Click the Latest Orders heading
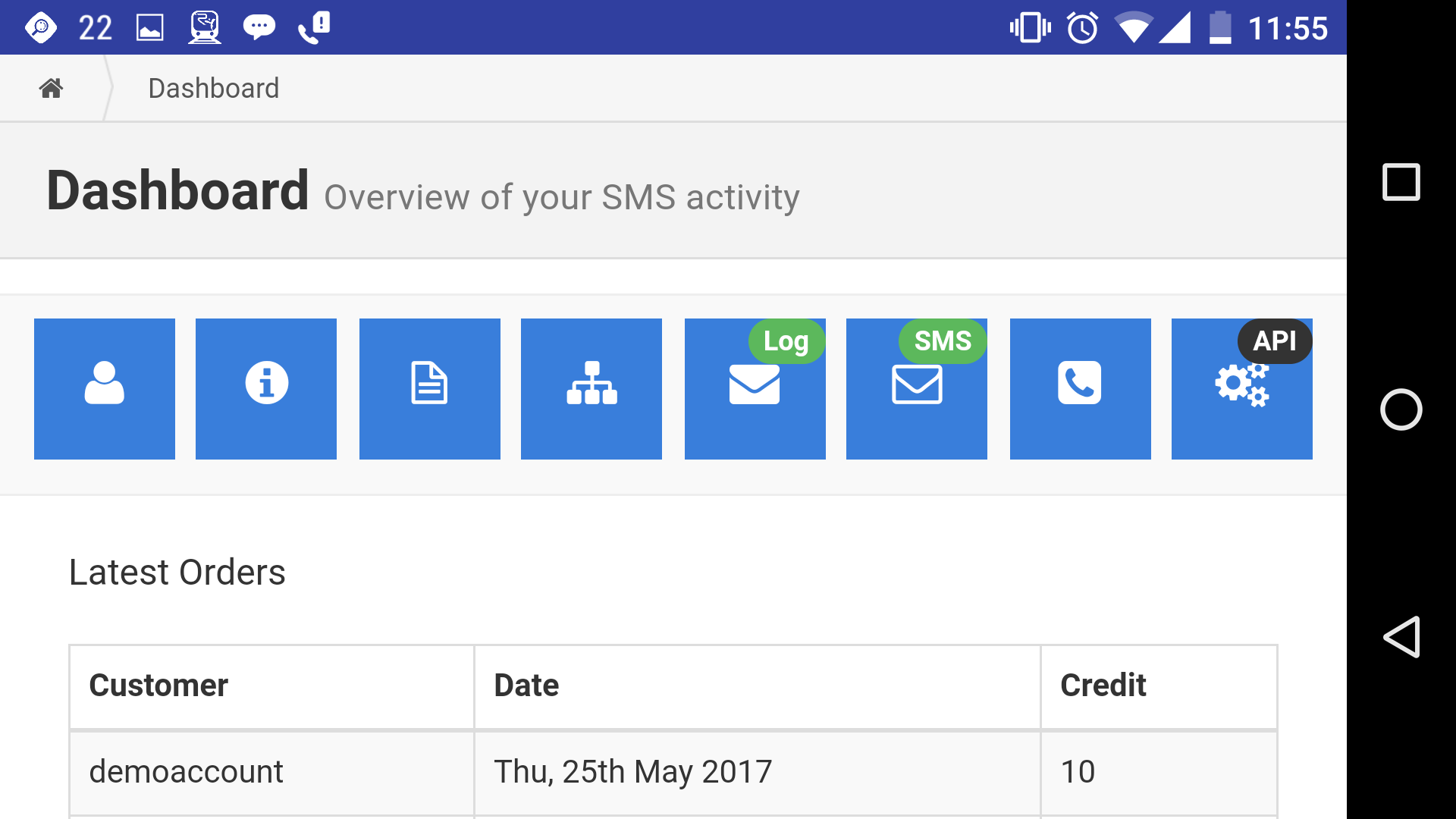The width and height of the screenshot is (1456, 819). (177, 573)
